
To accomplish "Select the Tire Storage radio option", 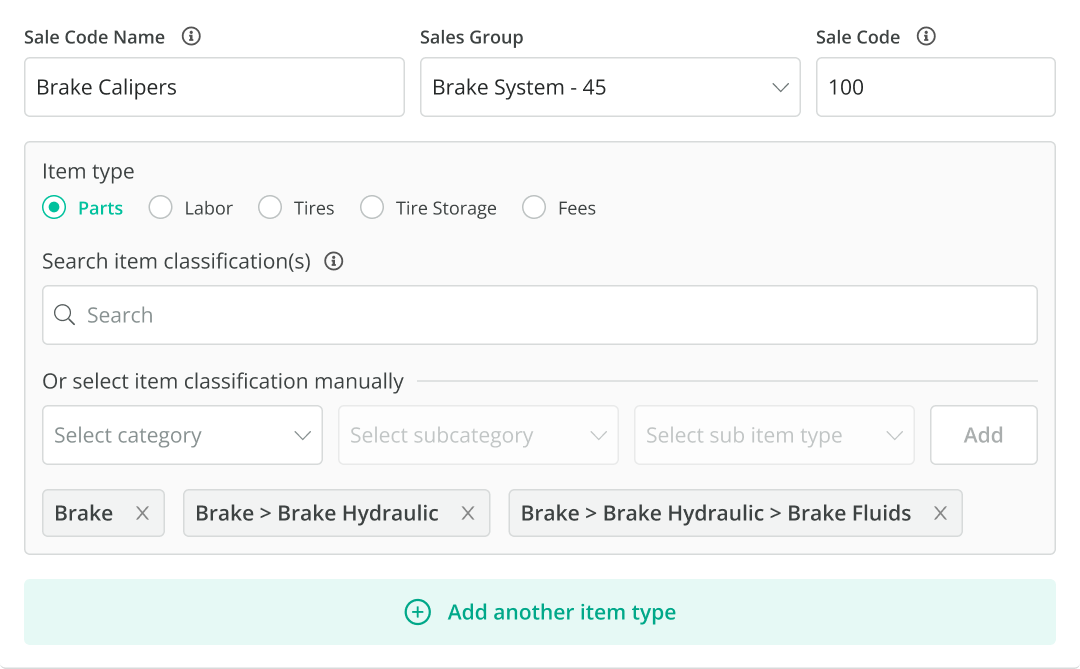I will (372, 208).
